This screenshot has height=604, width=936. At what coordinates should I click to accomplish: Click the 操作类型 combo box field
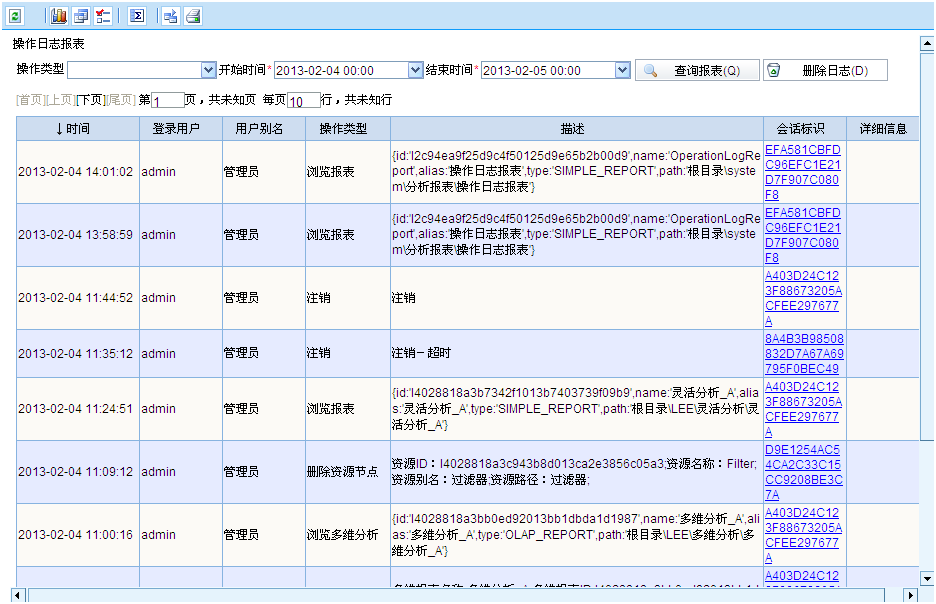[141, 70]
